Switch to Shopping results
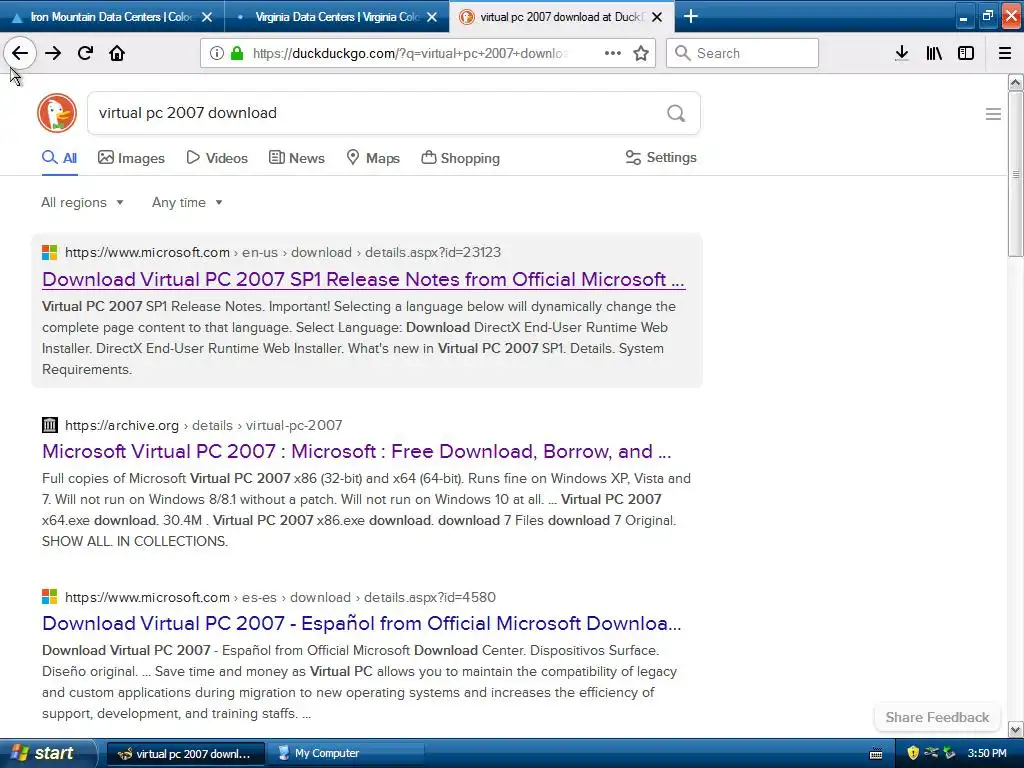Image resolution: width=1024 pixels, height=768 pixels. 460,158
